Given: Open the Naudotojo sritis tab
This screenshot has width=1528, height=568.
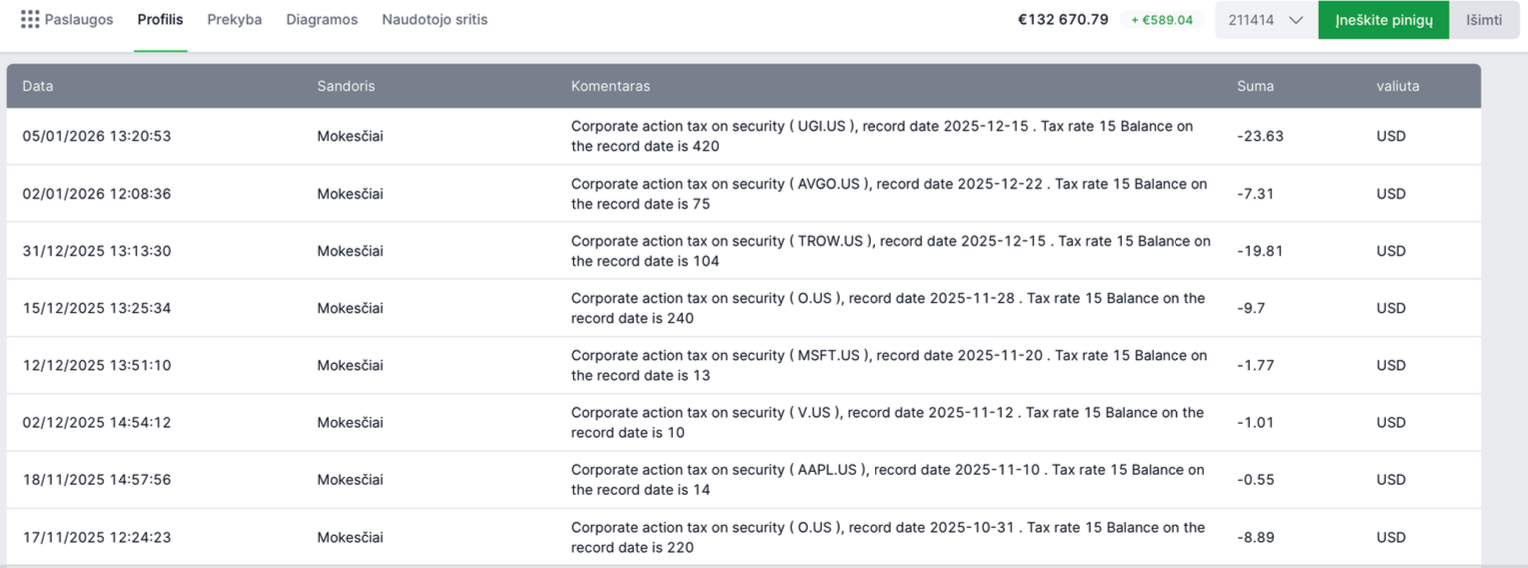Looking at the screenshot, I should click(x=434, y=19).
